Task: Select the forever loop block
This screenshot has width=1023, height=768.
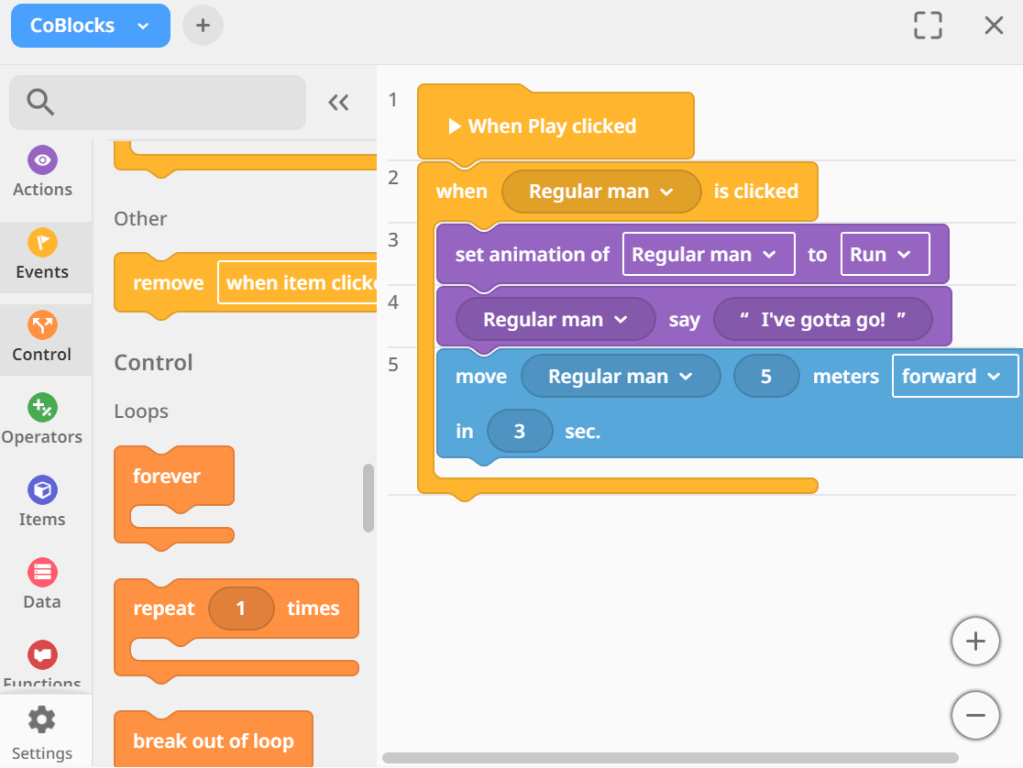Action: tap(168, 477)
